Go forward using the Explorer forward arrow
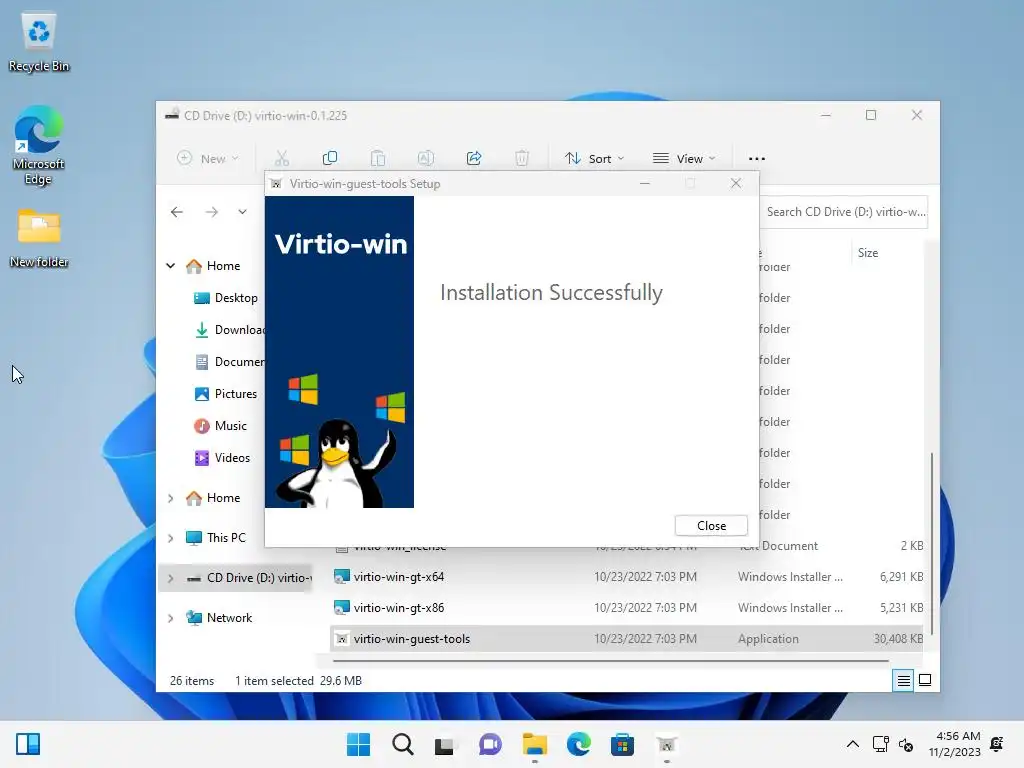Viewport: 1024px width, 768px height. [x=212, y=212]
